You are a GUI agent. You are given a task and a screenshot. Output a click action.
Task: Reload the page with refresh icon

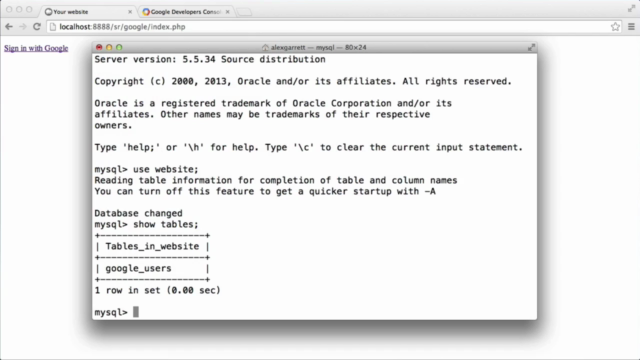coord(37,27)
